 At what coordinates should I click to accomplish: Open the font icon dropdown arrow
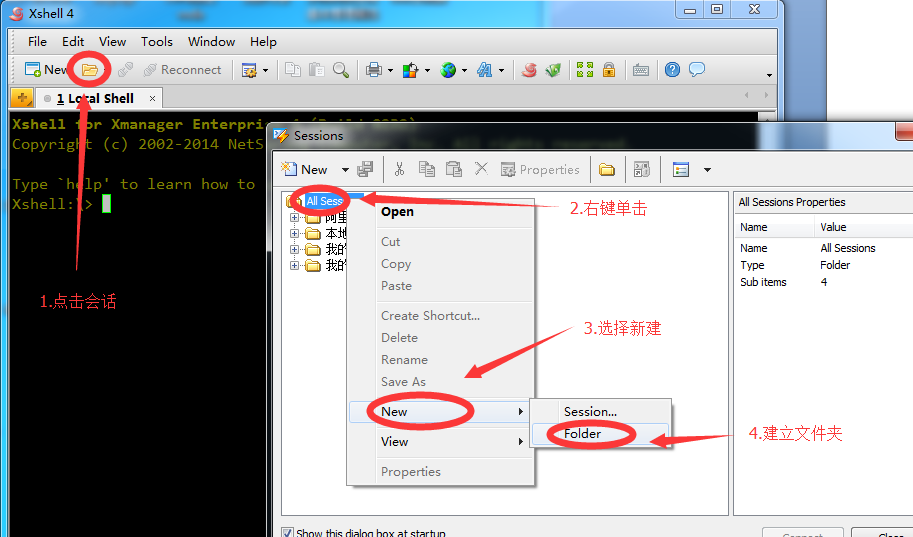(501, 71)
